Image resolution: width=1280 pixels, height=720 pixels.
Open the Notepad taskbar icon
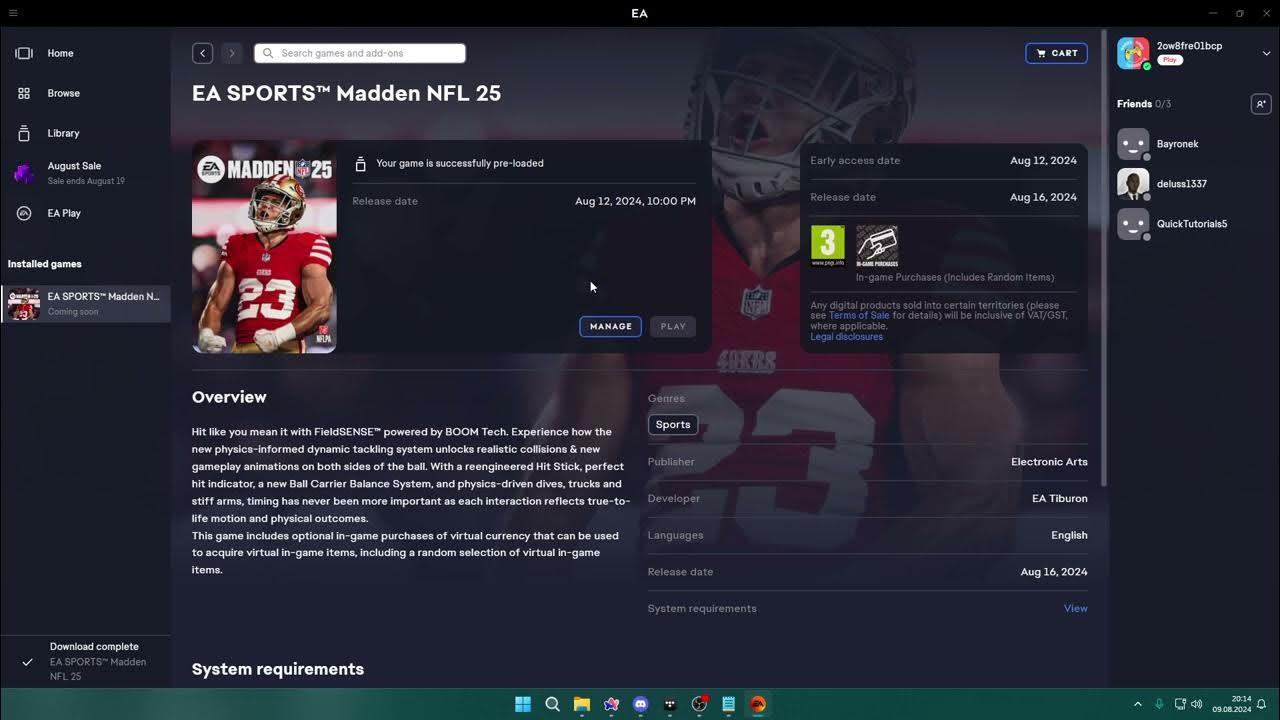pyautogui.click(x=729, y=704)
